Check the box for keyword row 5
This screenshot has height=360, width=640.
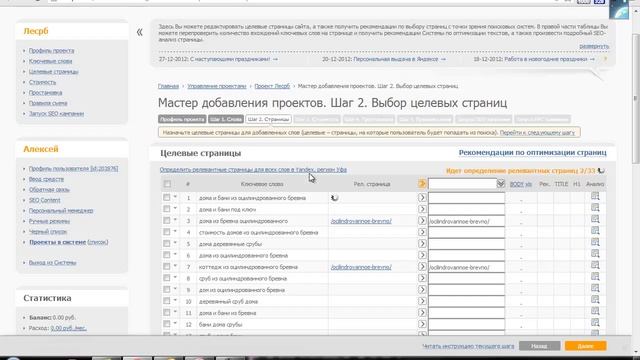(167, 243)
